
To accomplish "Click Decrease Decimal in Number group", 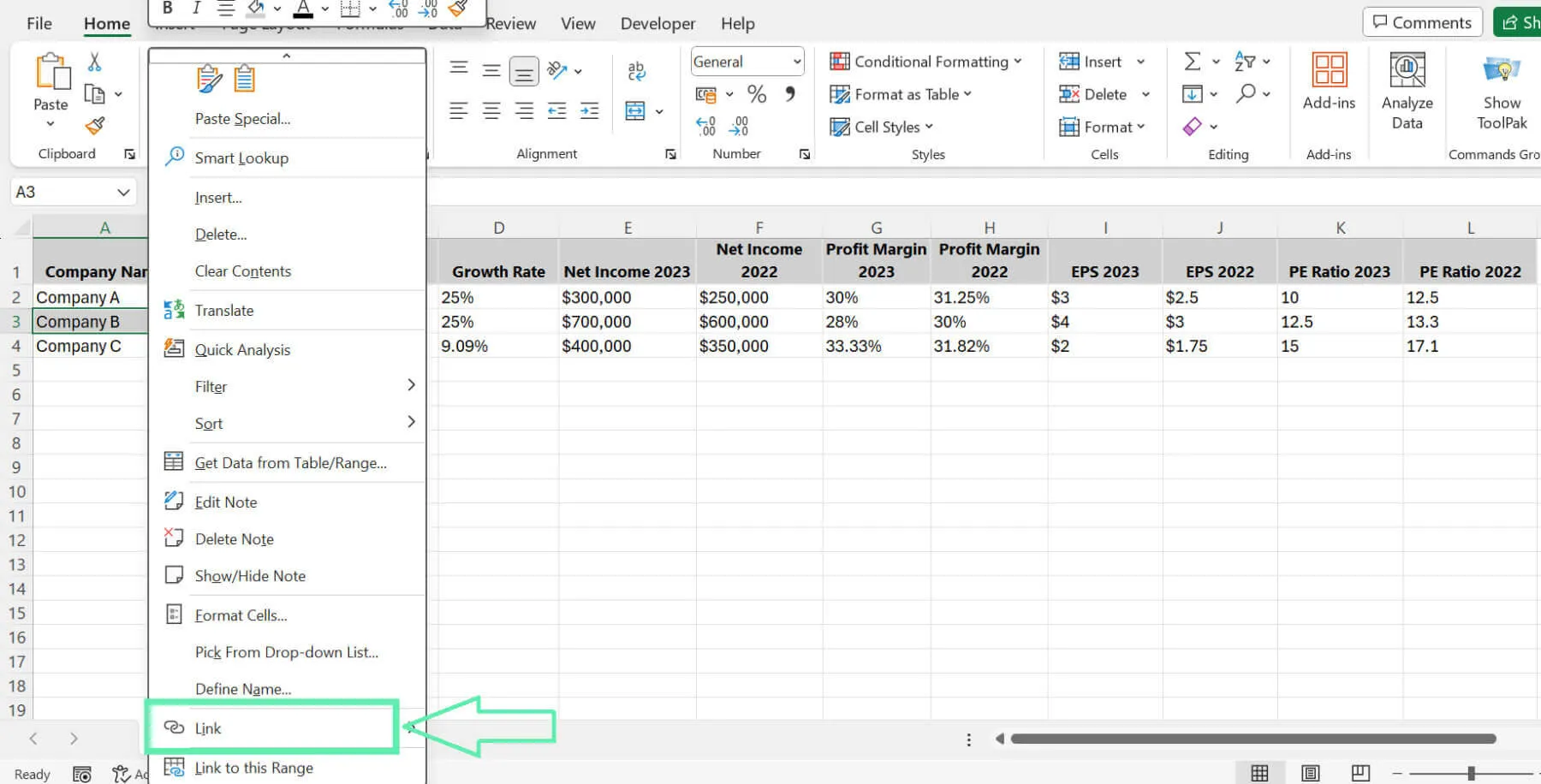I will [x=739, y=127].
